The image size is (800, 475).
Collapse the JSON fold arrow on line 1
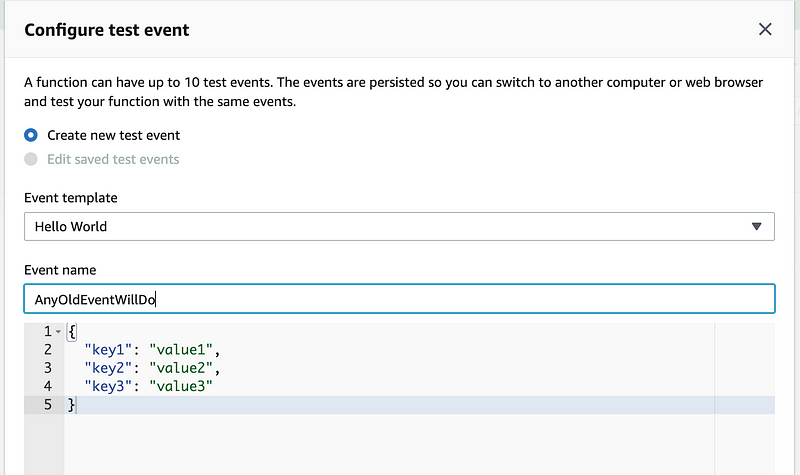tap(58, 332)
